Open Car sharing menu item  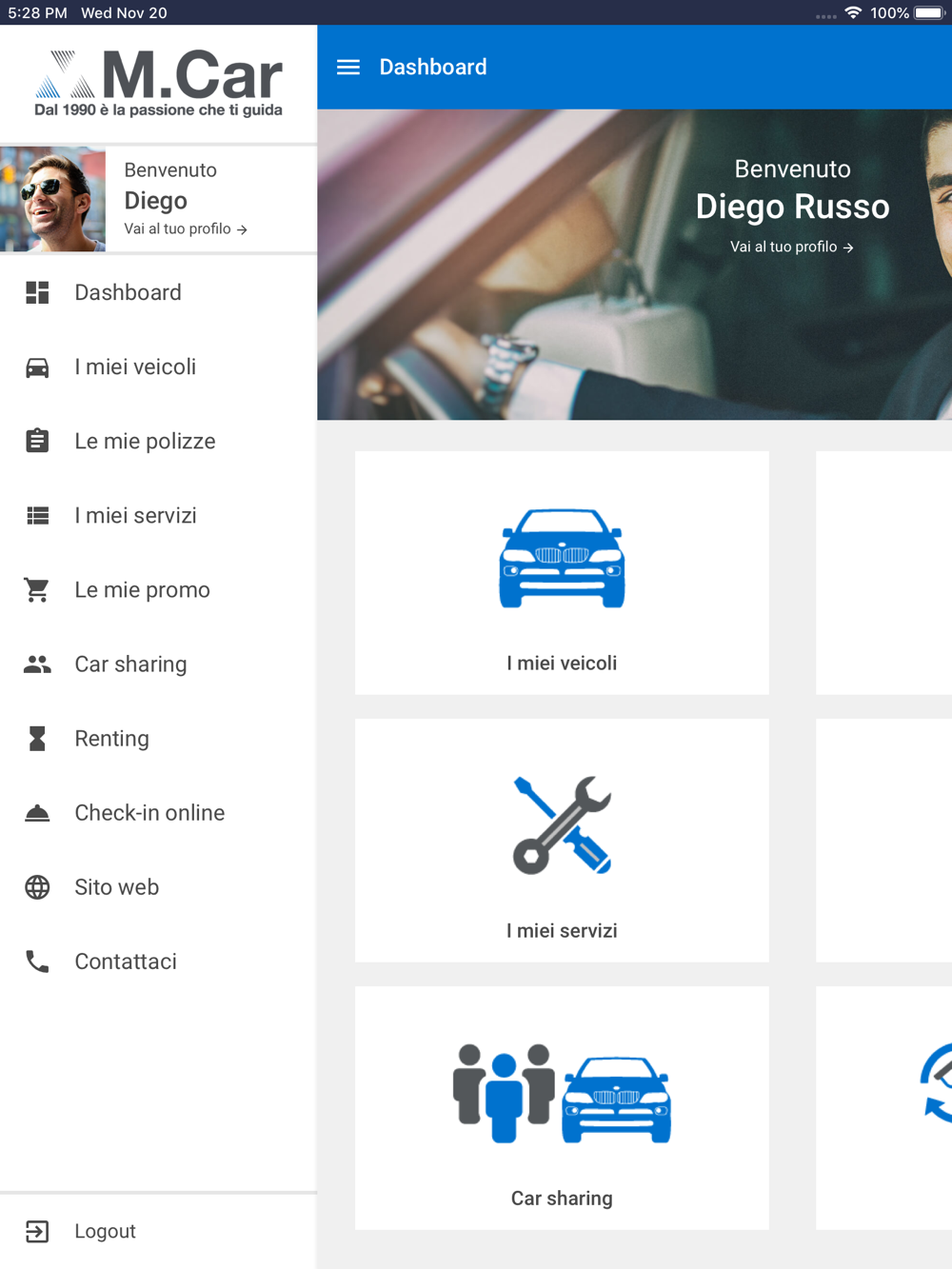pyautogui.click(x=158, y=664)
